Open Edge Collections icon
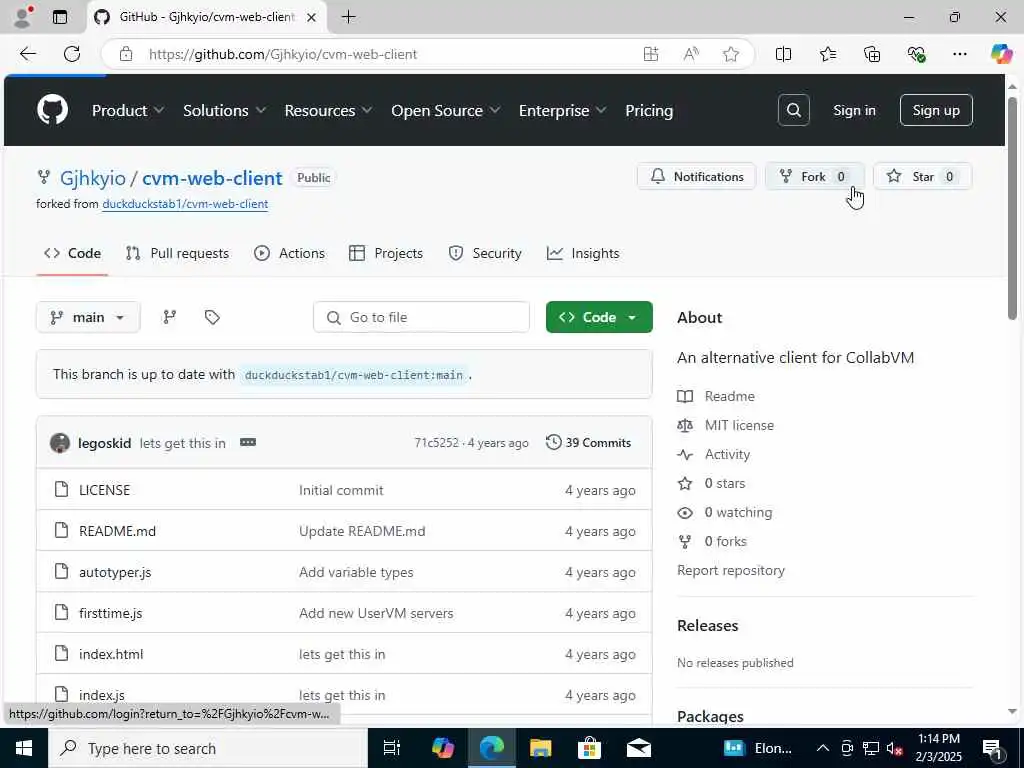1024x768 pixels. pyautogui.click(x=872, y=54)
